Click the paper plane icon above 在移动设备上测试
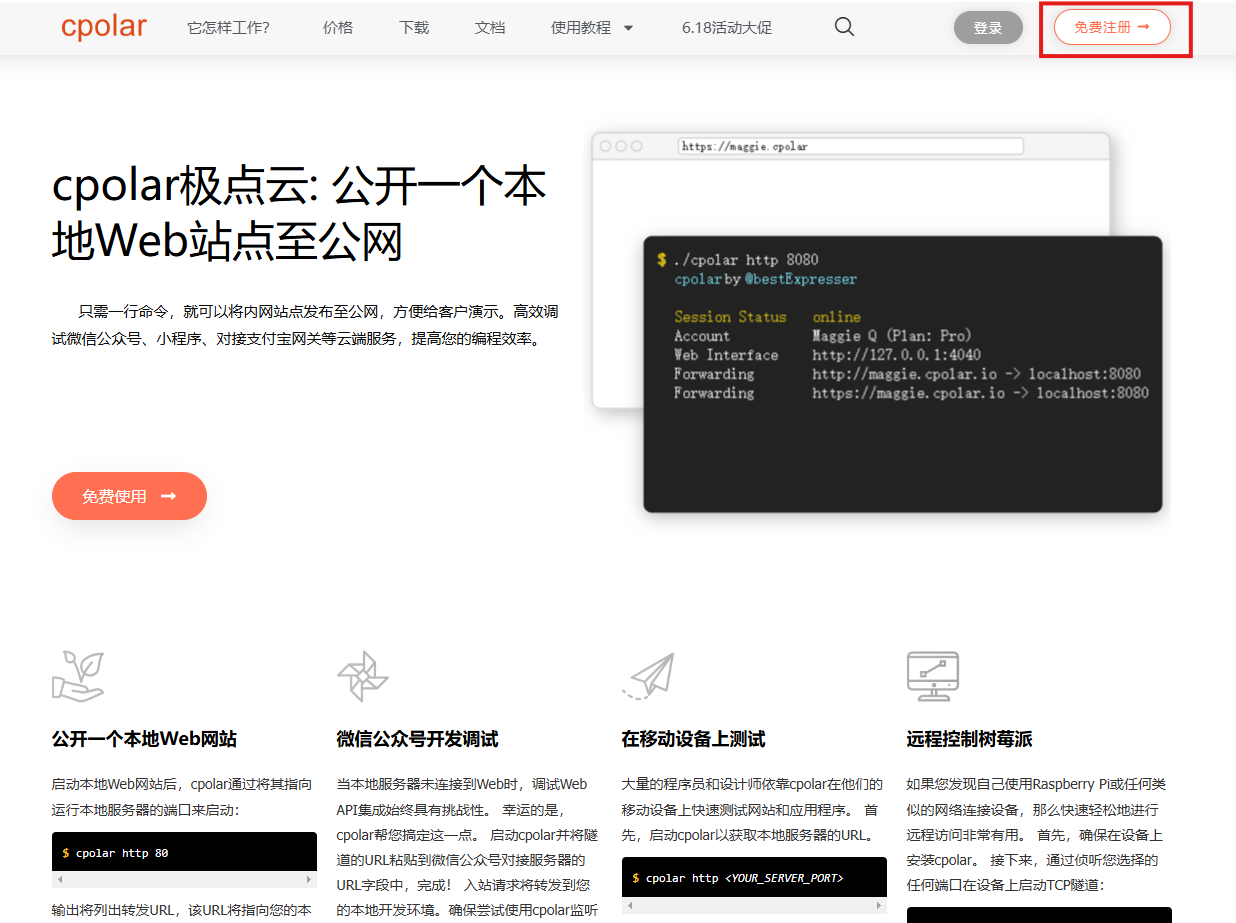Screen dimensions: 1236x923 [648, 676]
